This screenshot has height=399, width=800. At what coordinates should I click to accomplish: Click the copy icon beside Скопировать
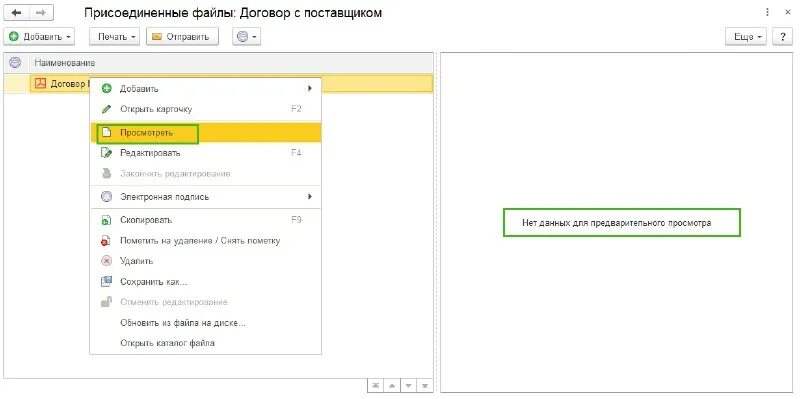[106, 220]
